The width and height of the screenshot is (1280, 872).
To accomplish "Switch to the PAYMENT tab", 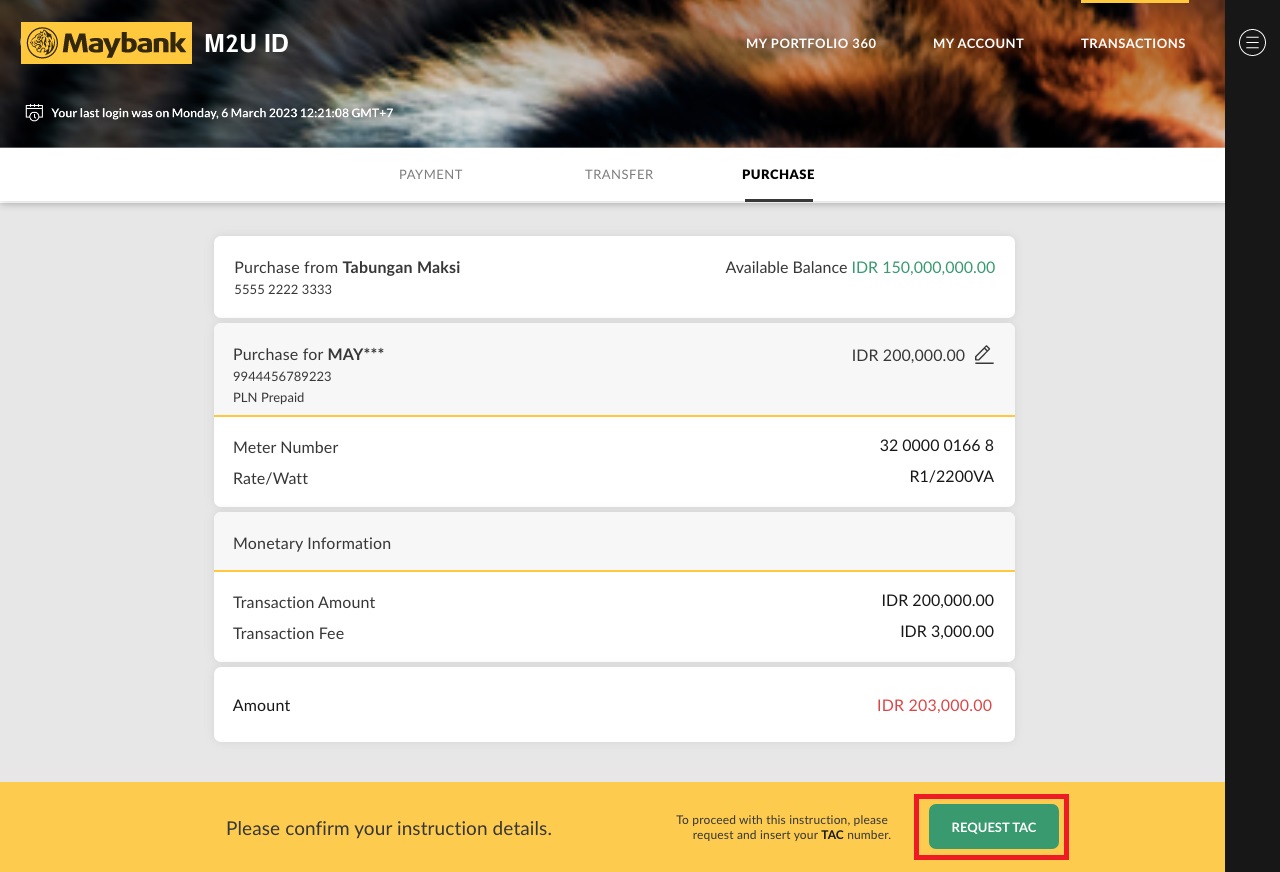I will 430,174.
